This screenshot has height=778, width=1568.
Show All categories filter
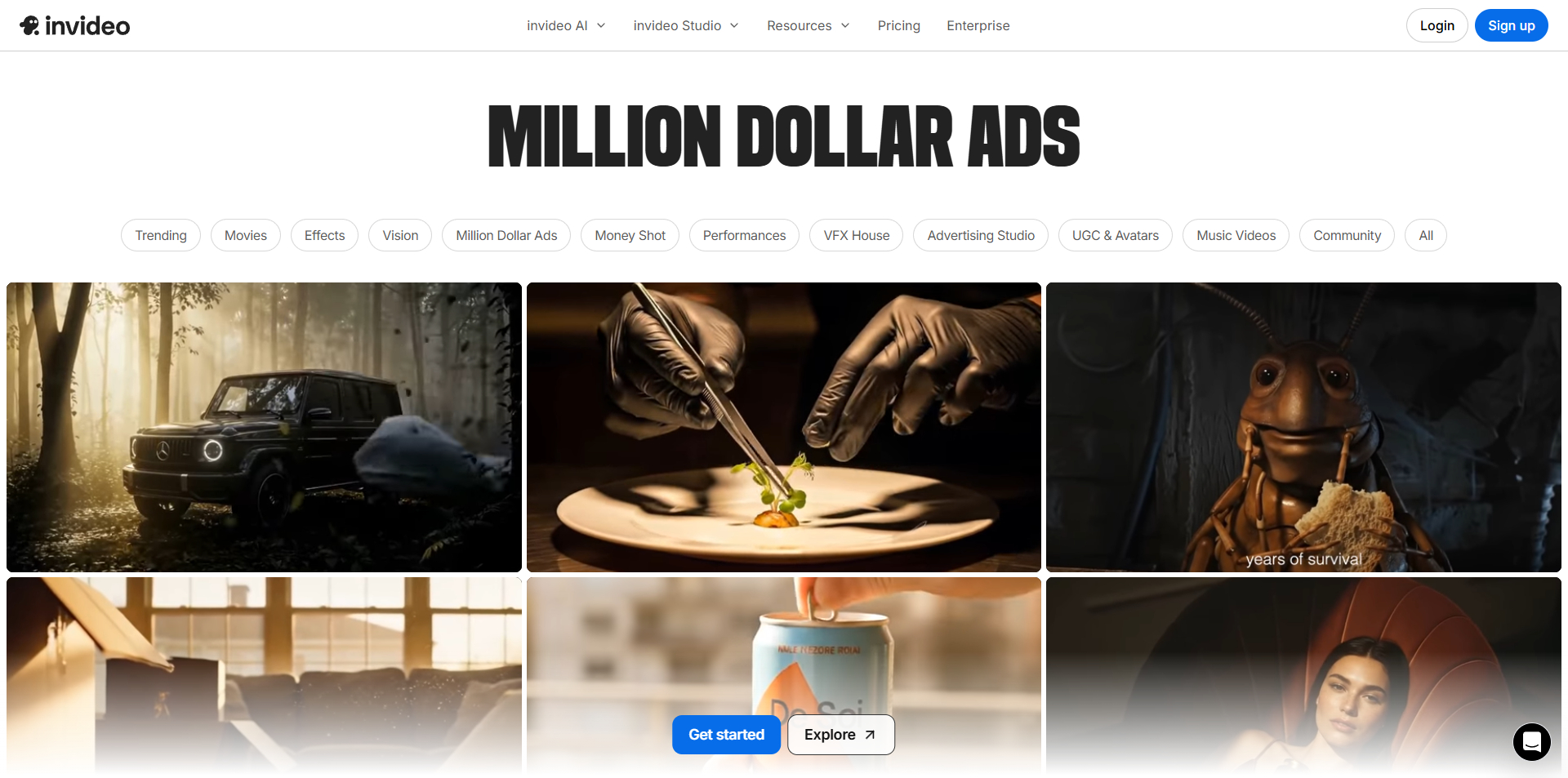tap(1425, 235)
